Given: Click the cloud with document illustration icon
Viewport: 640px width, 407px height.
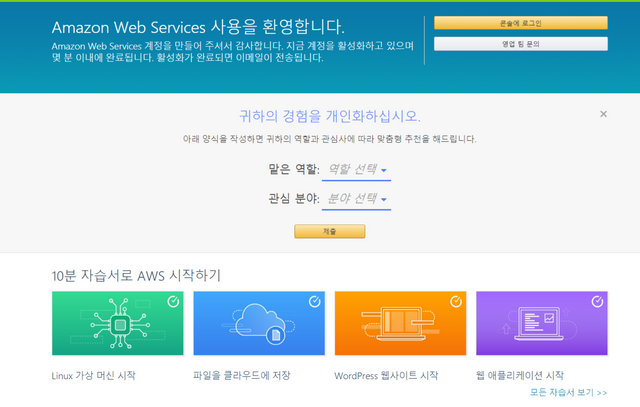Looking at the screenshot, I should pos(261,324).
